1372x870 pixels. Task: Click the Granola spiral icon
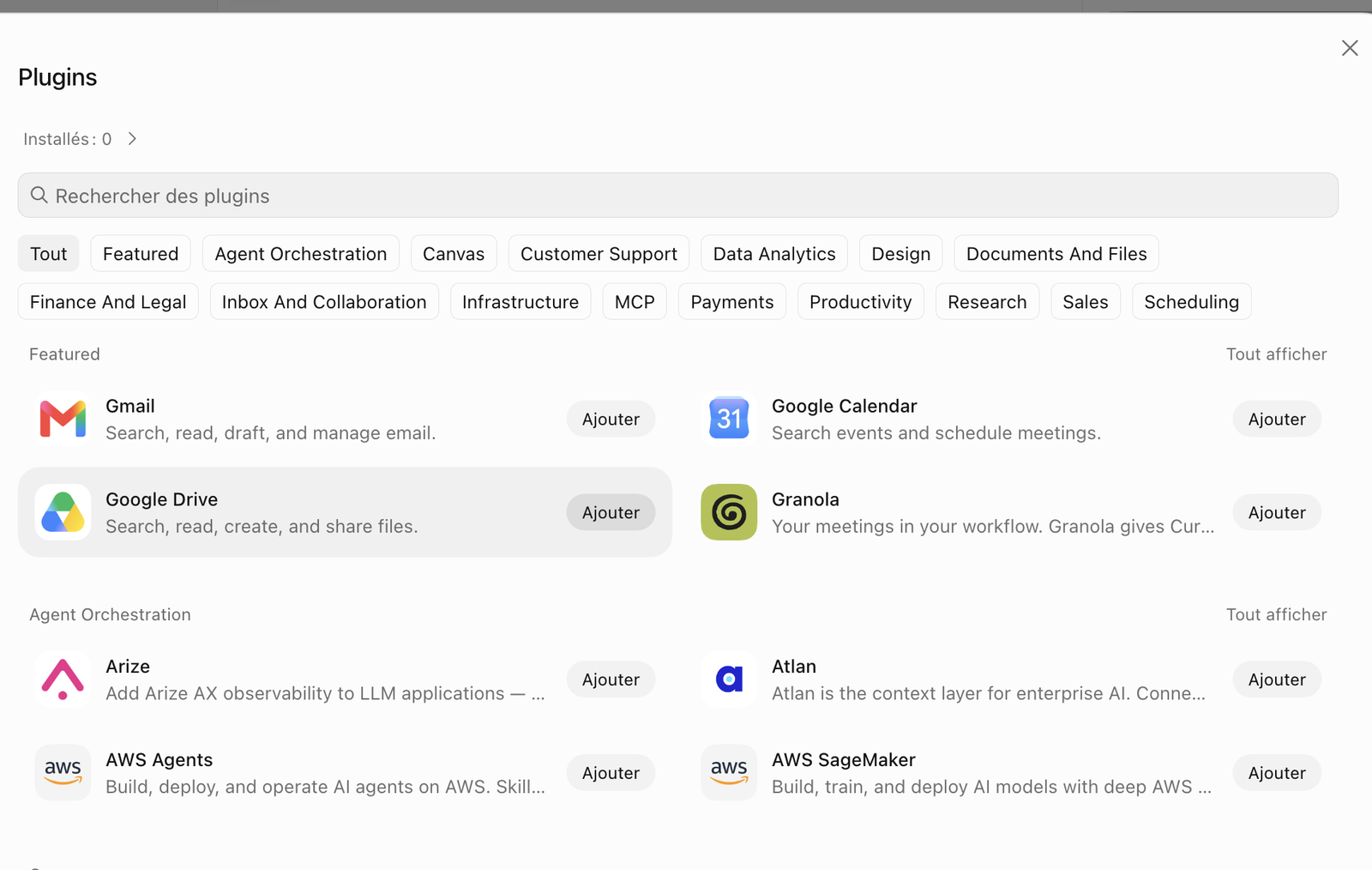[729, 512]
